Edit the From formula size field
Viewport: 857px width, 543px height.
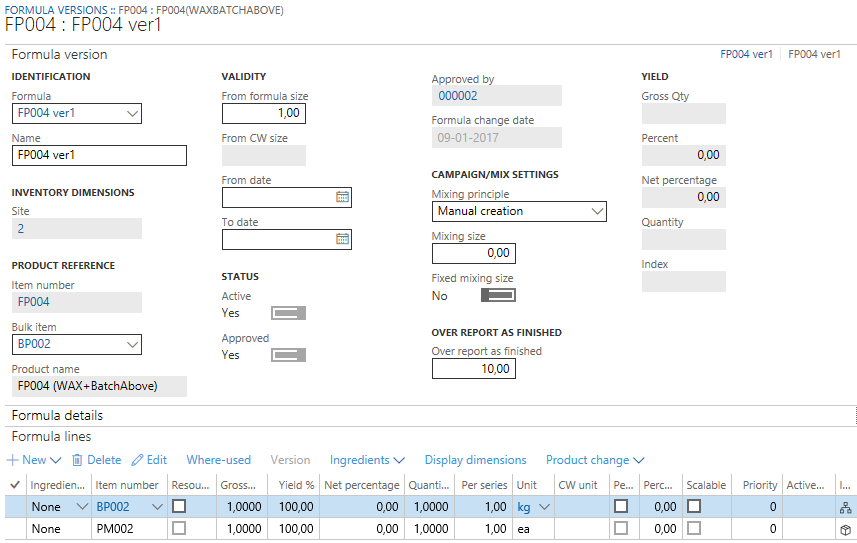[263, 113]
